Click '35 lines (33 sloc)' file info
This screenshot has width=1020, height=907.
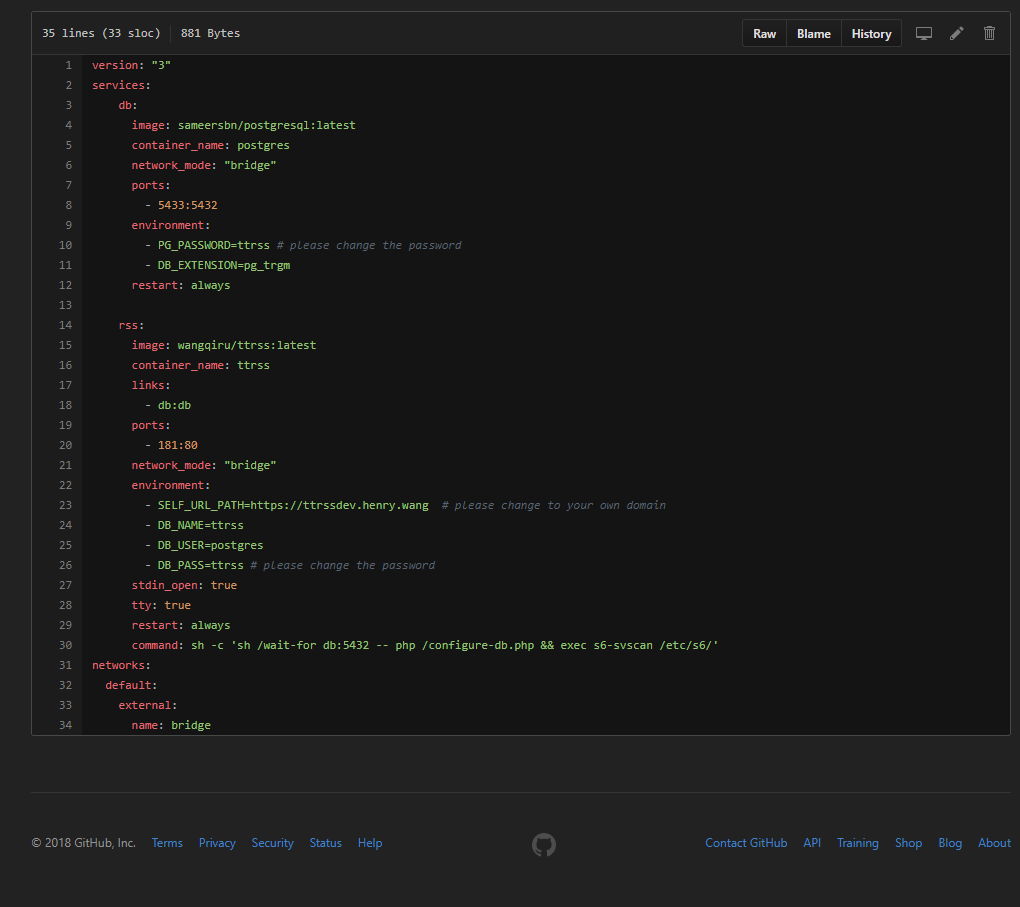tap(101, 33)
